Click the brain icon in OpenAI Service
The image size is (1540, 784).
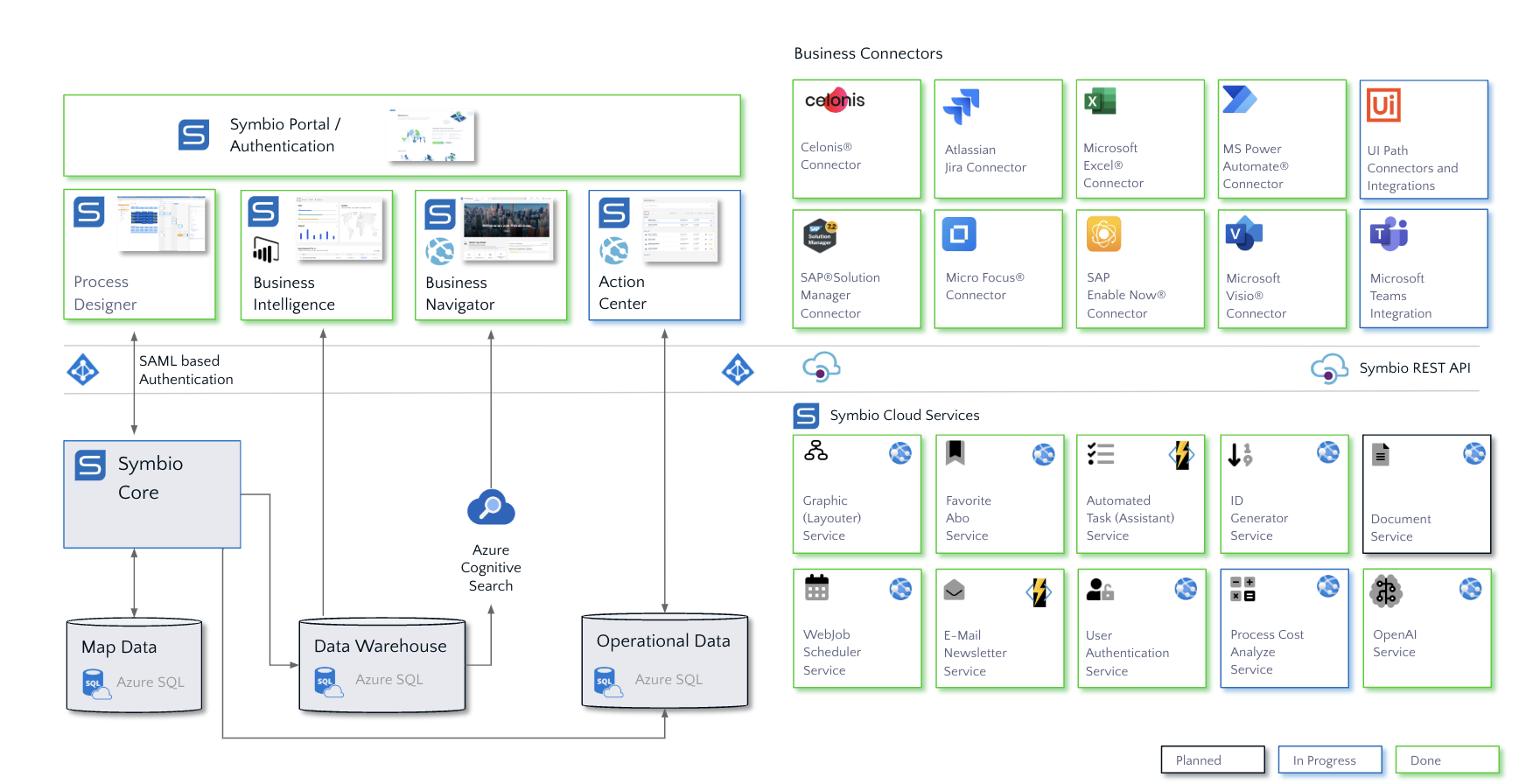click(x=1386, y=591)
